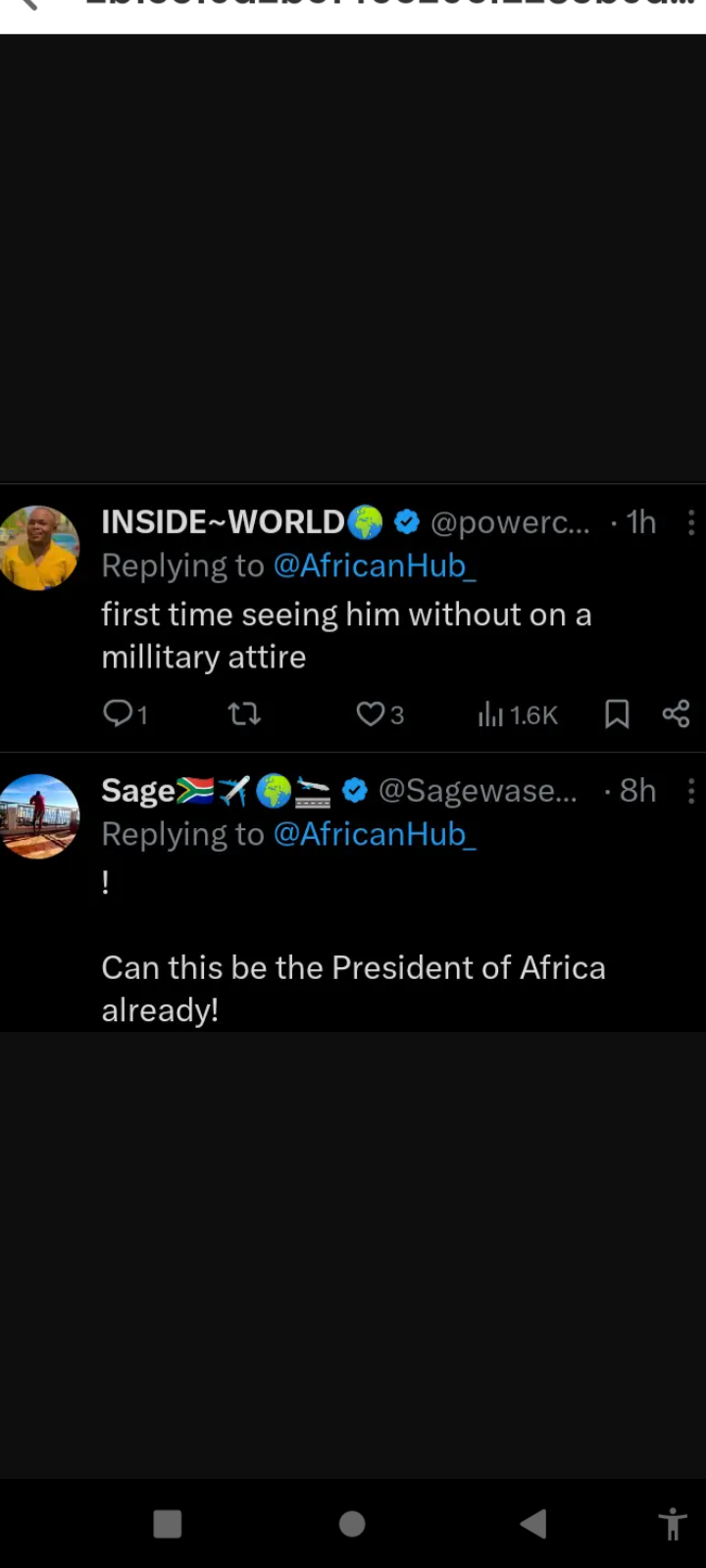Open more options for Sage tweet
The height and width of the screenshot is (1568, 706).
[x=691, y=791]
